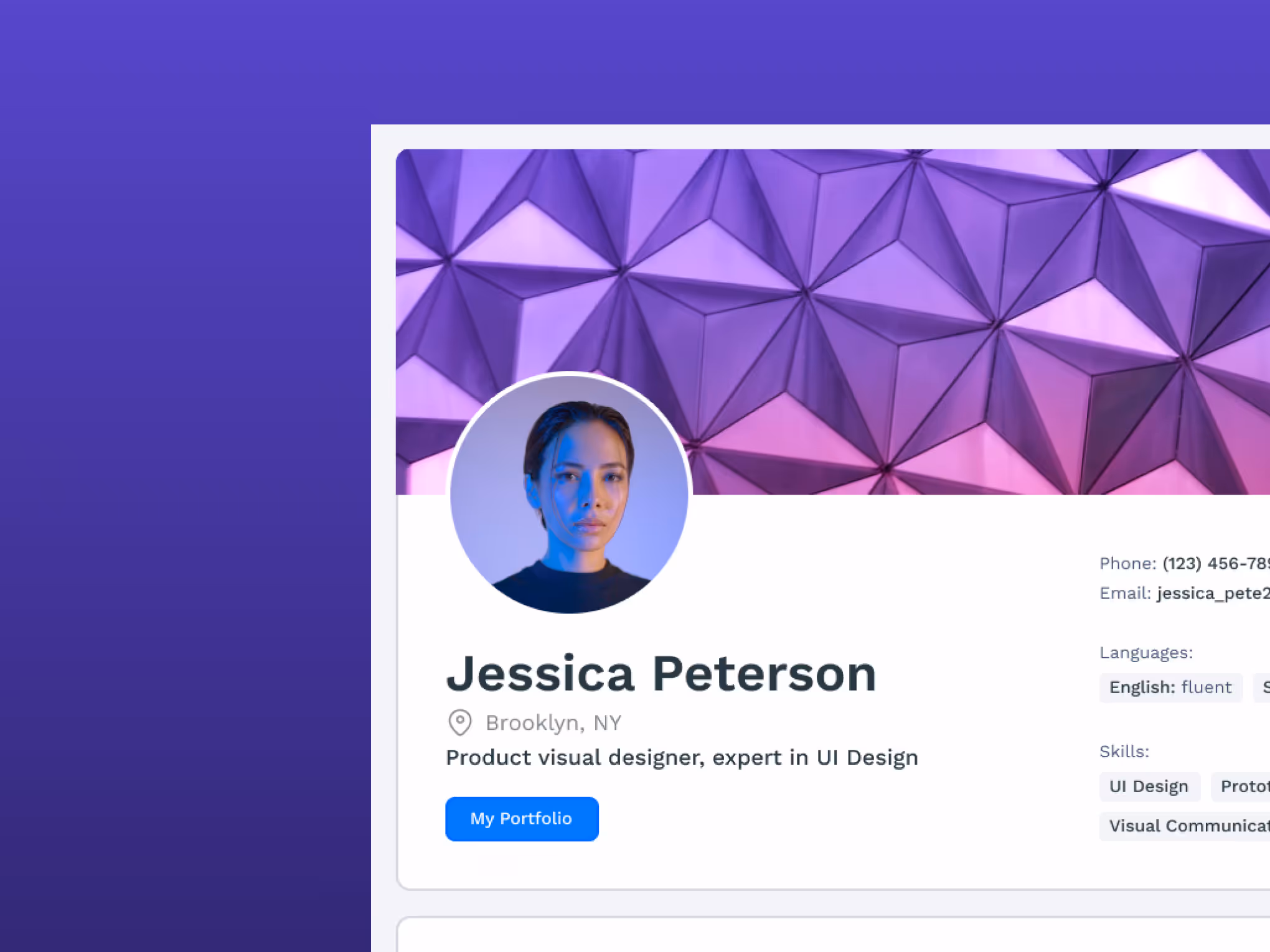Image resolution: width=1270 pixels, height=952 pixels.
Task: Click the Brooklyn, NY location text
Action: click(x=553, y=723)
